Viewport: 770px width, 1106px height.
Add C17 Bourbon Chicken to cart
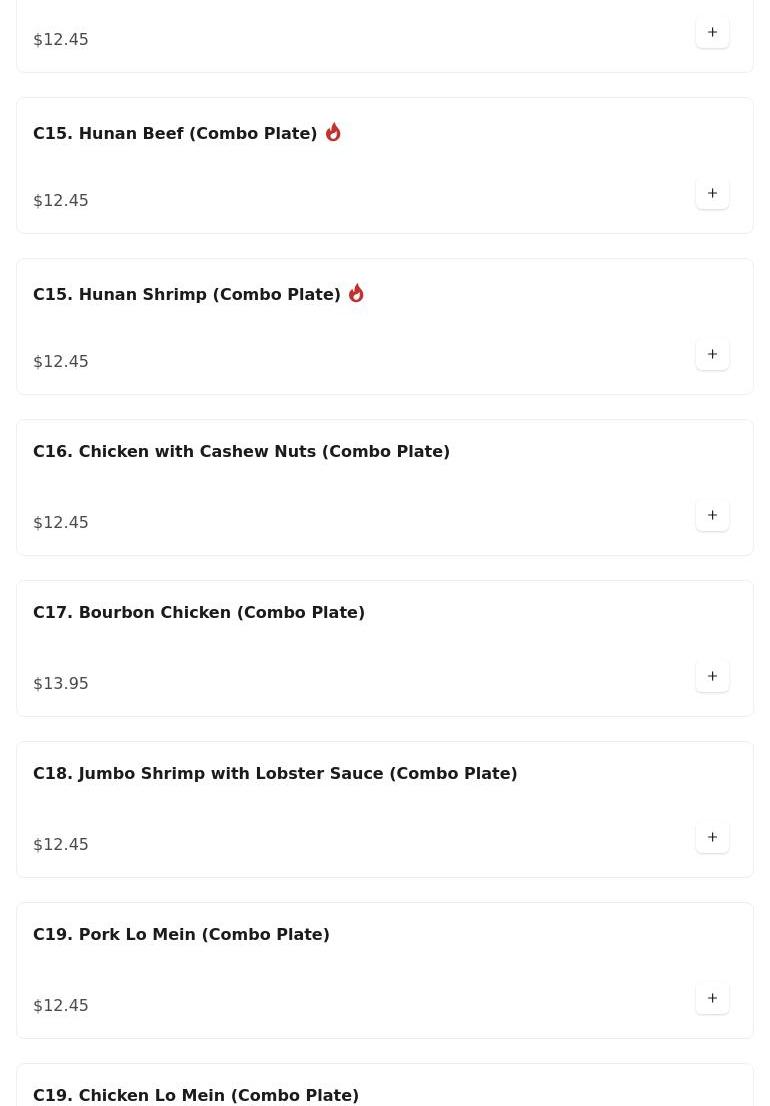(x=712, y=676)
